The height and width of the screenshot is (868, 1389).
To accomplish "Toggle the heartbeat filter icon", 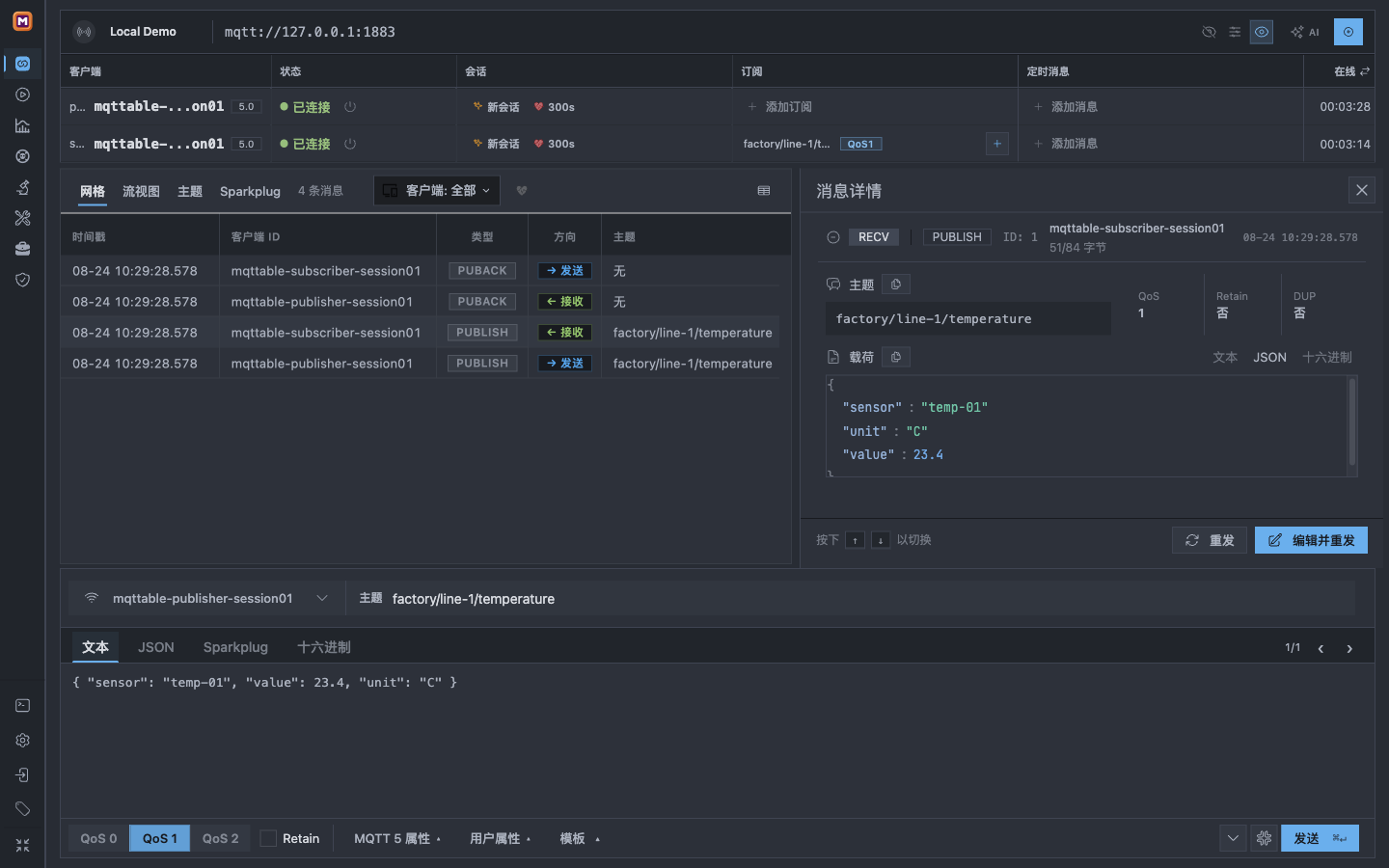I will (x=522, y=191).
